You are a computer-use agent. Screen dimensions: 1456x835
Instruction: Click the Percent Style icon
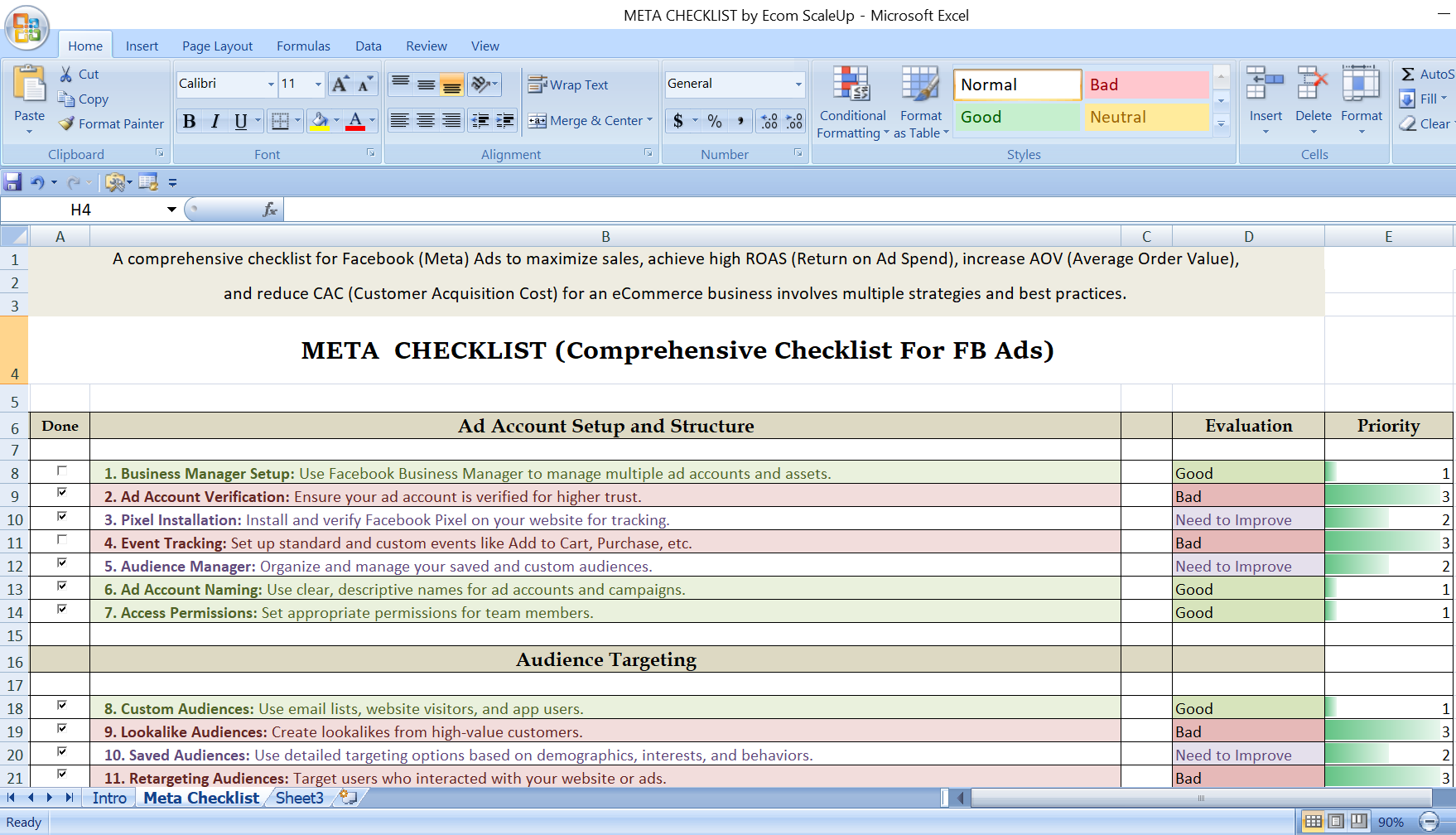coord(715,122)
